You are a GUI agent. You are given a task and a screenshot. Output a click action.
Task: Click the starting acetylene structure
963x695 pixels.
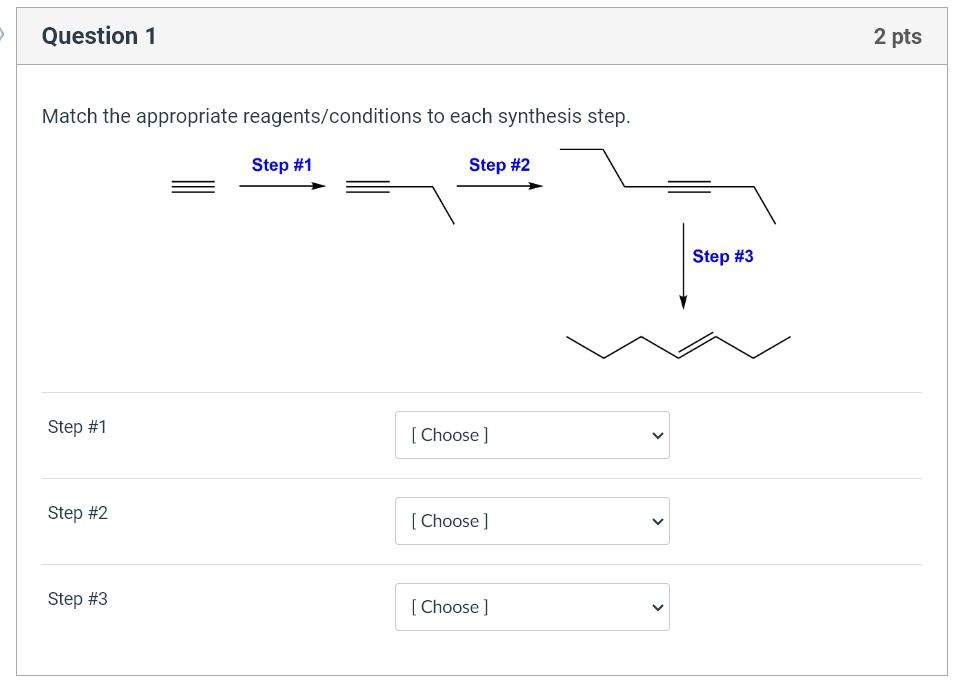tap(193, 185)
